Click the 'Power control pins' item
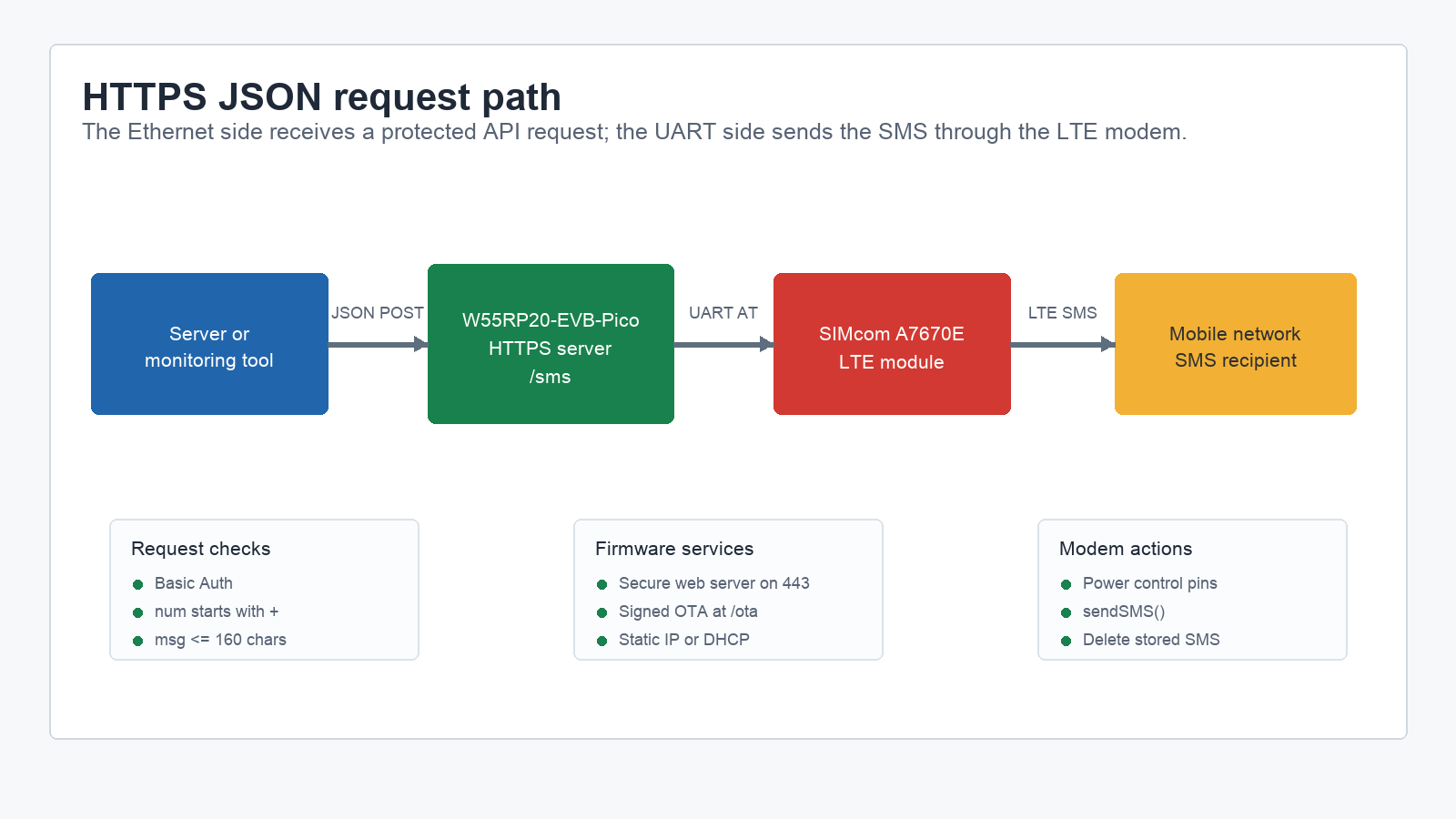This screenshot has width=1456, height=819. [1150, 583]
